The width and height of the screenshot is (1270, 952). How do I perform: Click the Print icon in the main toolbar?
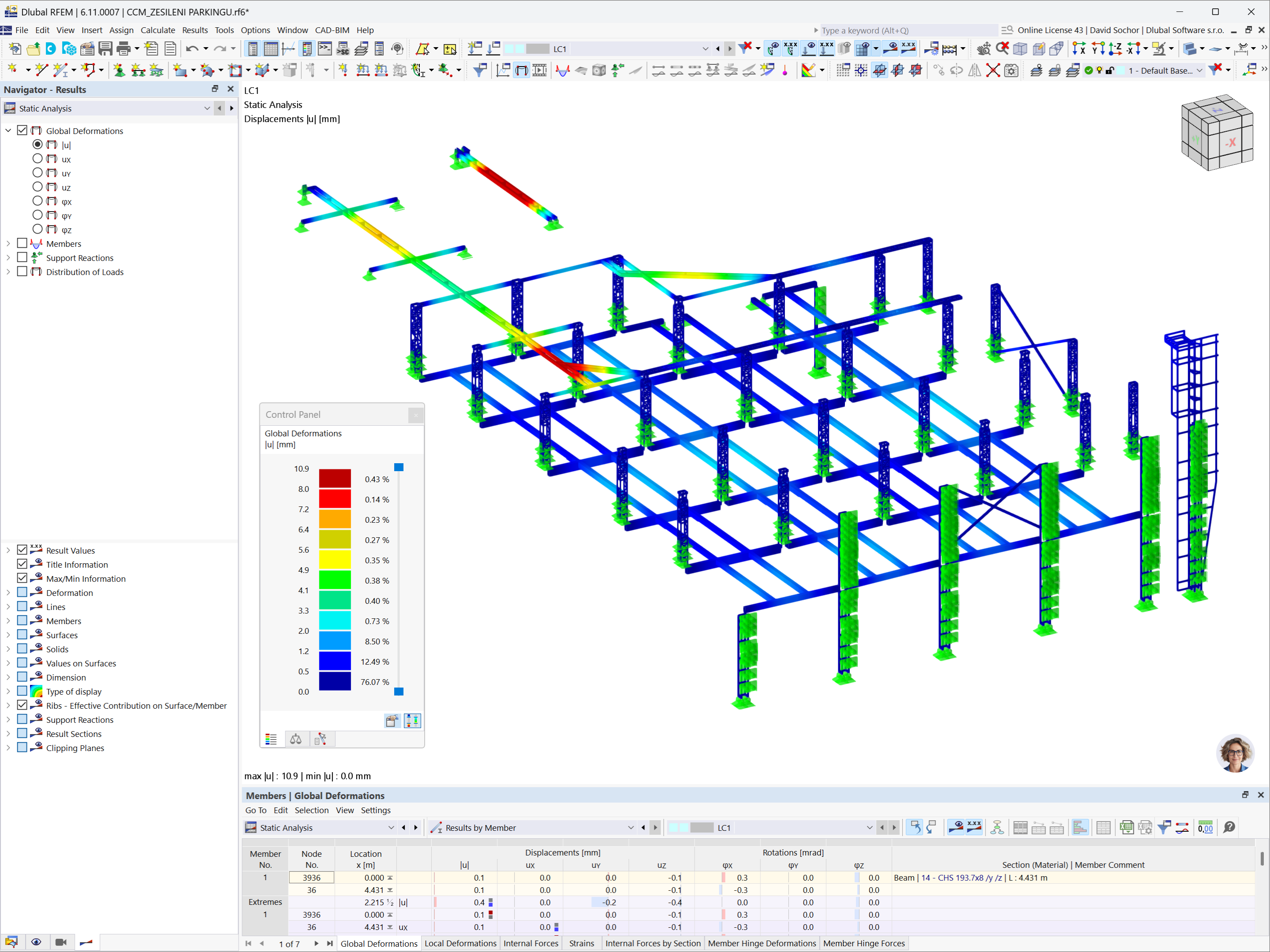pos(123,49)
